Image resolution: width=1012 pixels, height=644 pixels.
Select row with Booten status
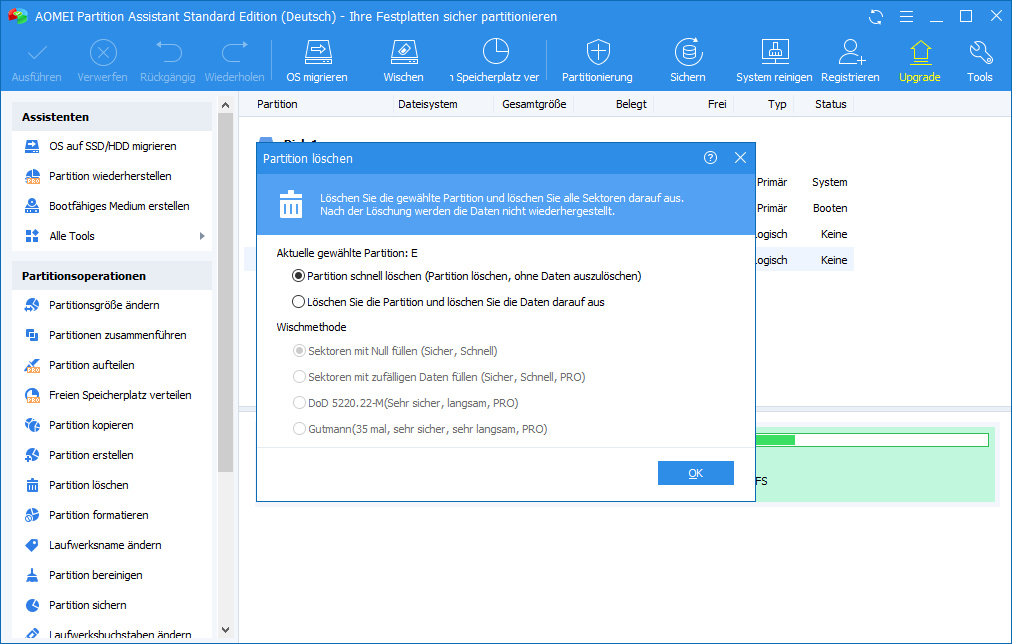[805, 208]
